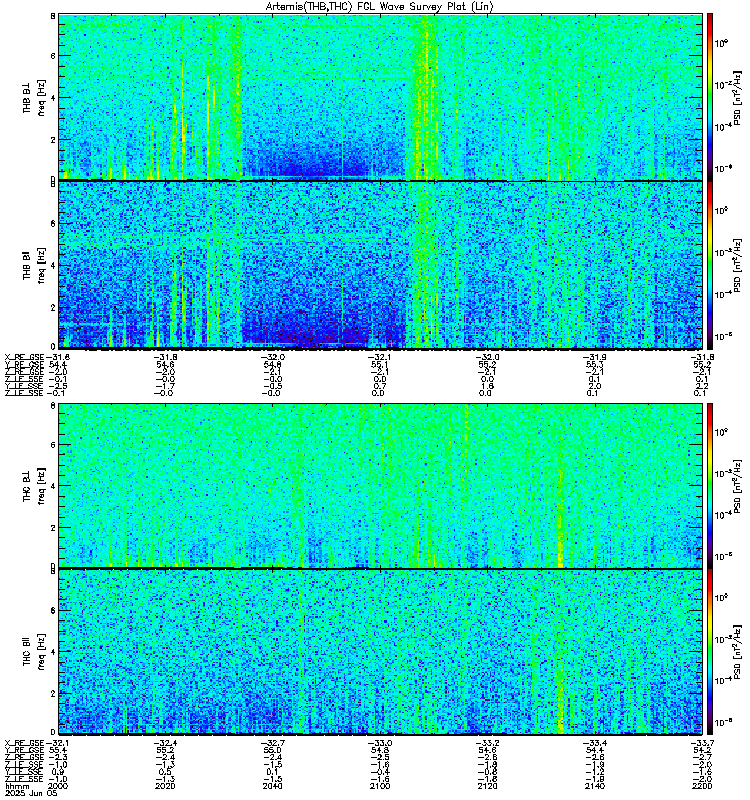Click inside the THC B⊥ spectrogram panel
This screenshot has height=800, width=750.
380,485
